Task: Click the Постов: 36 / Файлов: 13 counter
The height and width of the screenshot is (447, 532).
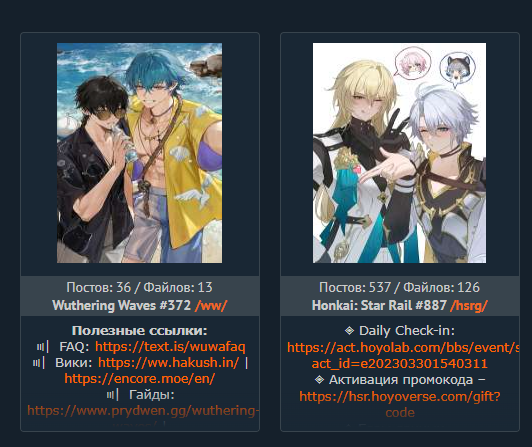Action: [x=139, y=287]
